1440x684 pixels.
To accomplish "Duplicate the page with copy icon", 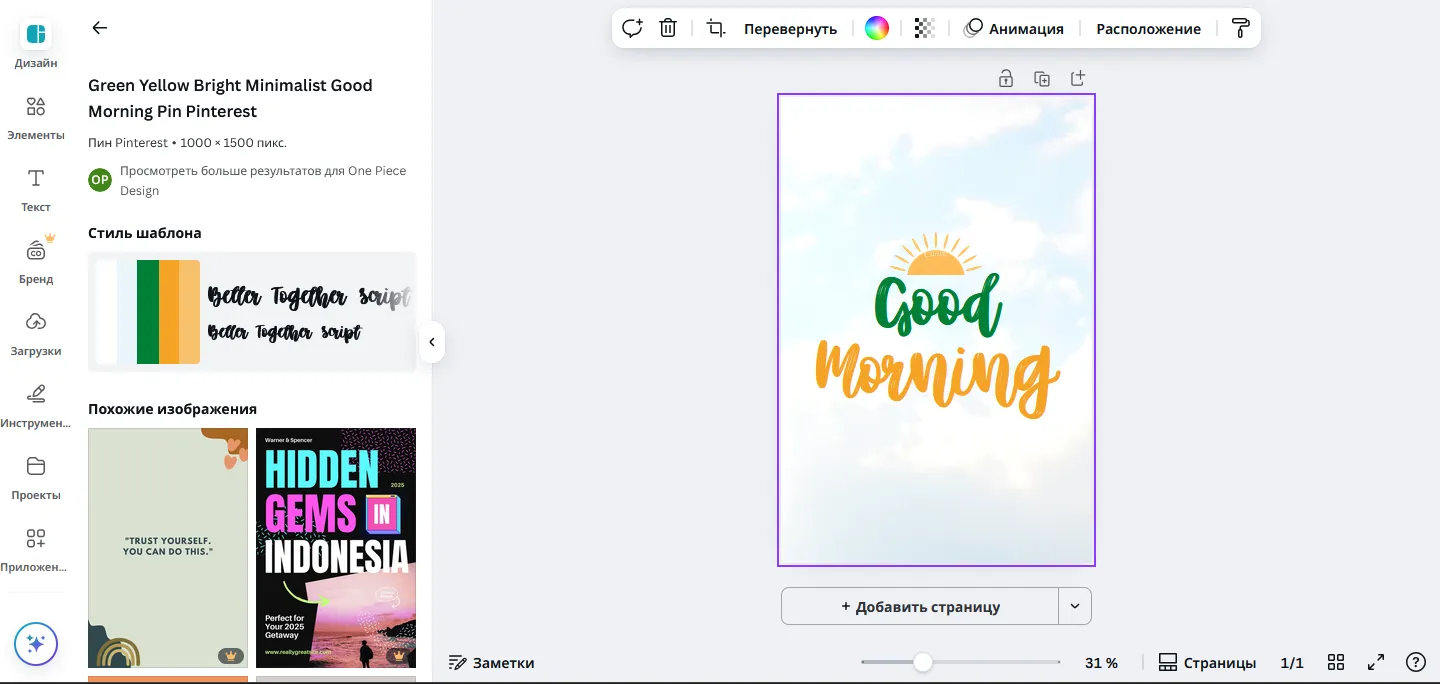I will tap(1042, 78).
